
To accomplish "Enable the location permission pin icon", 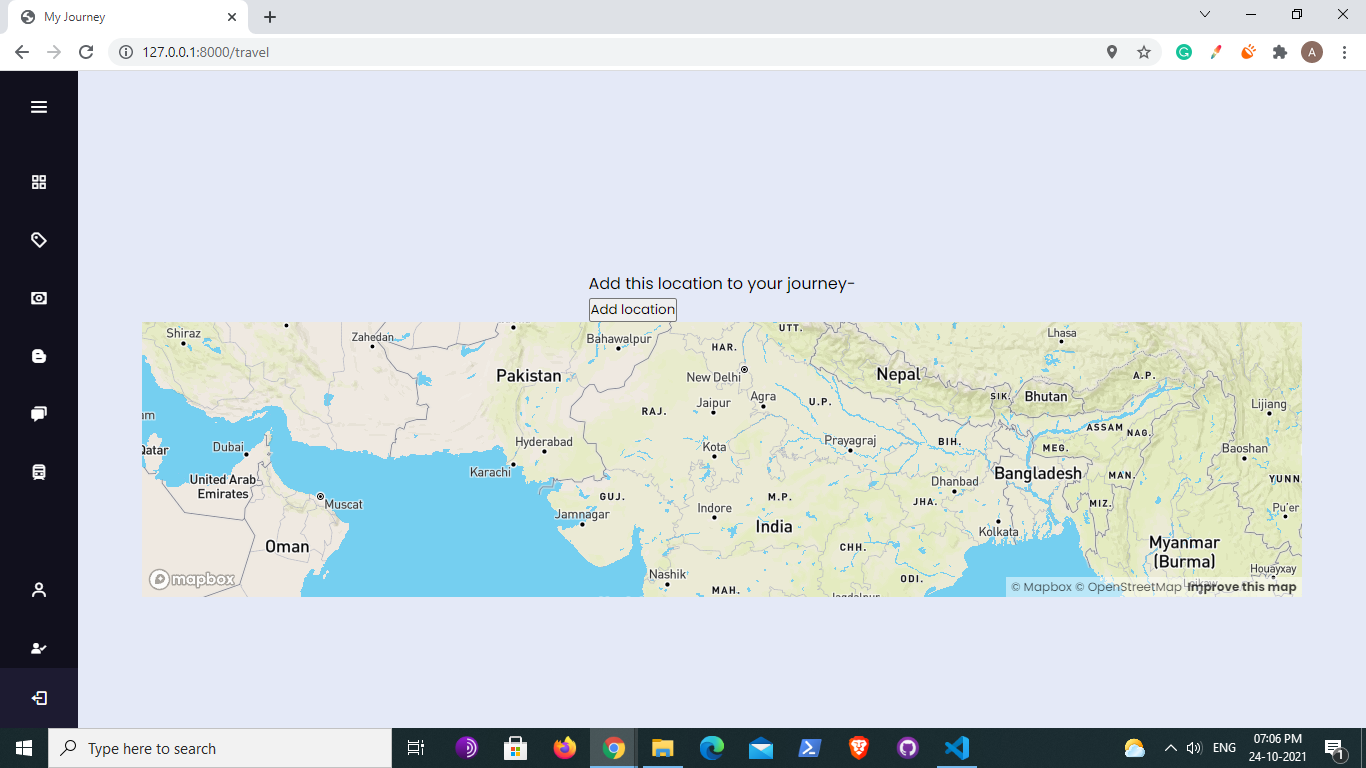I will pos(1111,51).
